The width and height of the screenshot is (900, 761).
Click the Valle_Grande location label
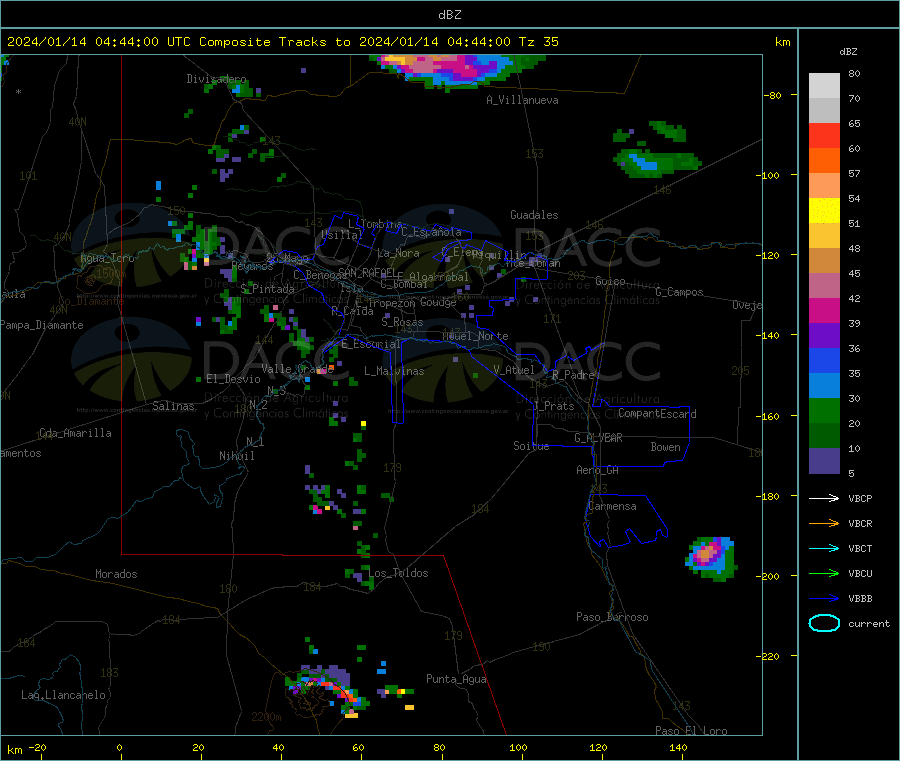point(297,368)
